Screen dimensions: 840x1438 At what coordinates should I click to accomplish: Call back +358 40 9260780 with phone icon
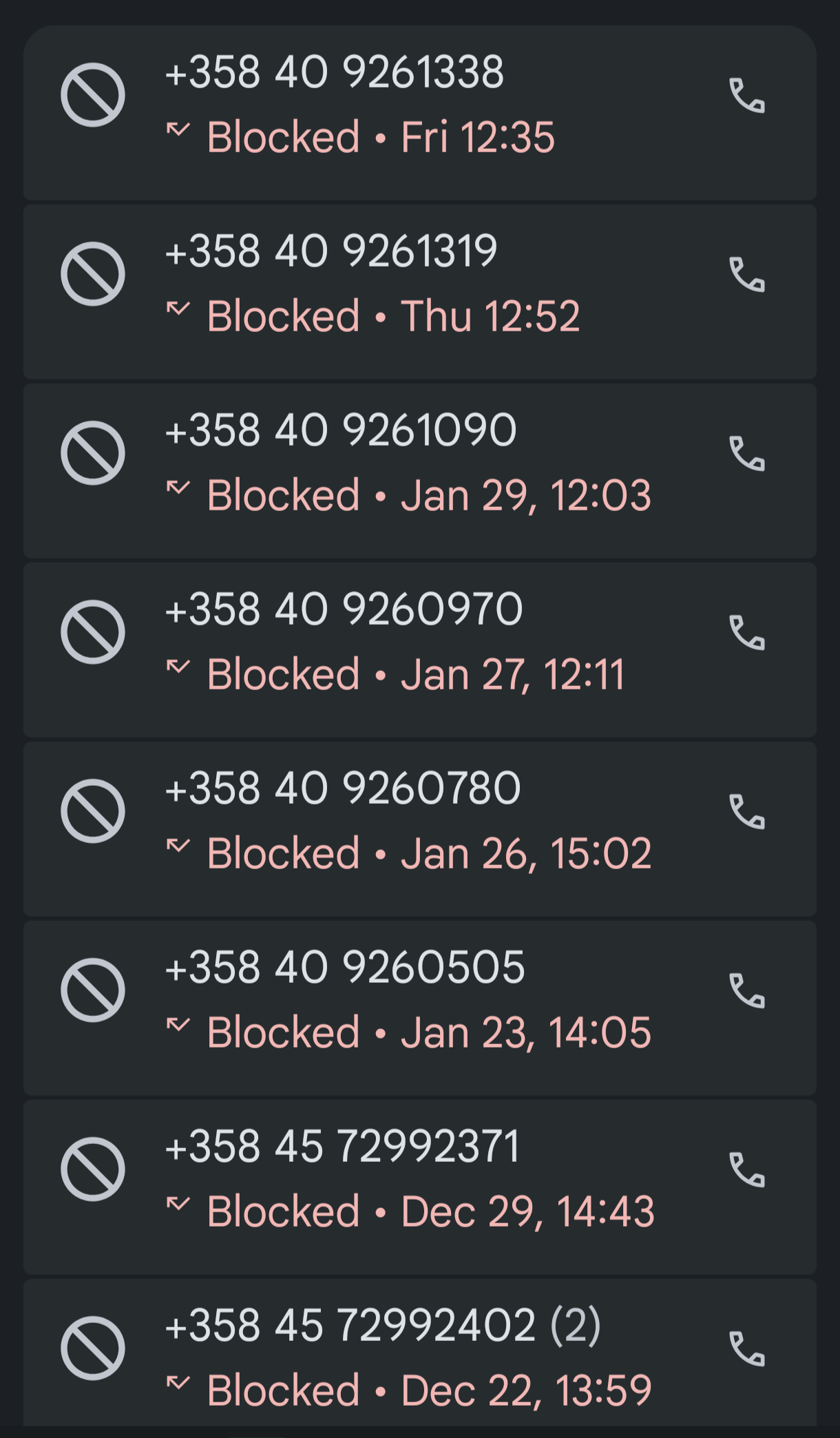[747, 811]
